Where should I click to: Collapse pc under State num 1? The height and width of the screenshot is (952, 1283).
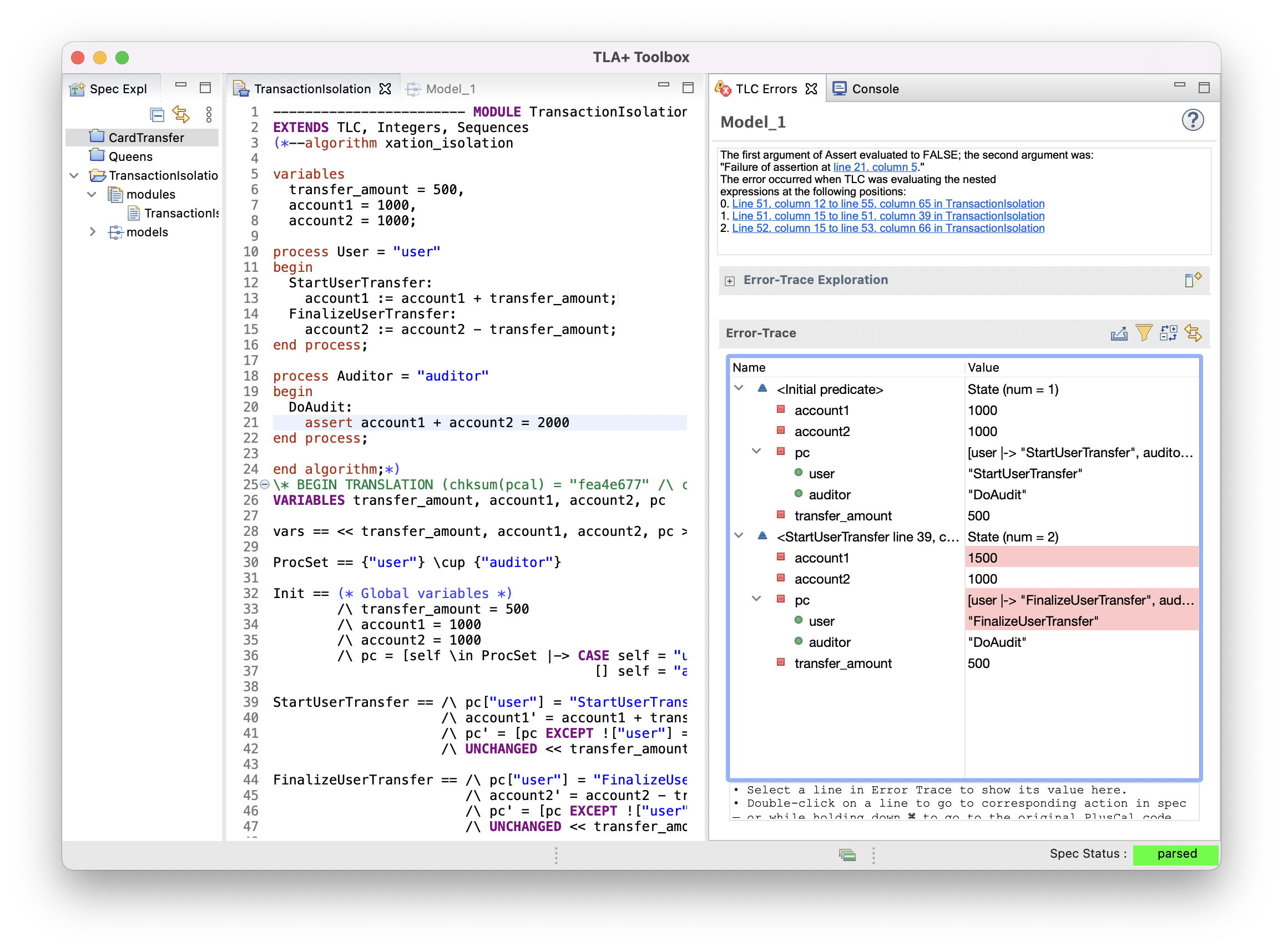click(x=757, y=452)
